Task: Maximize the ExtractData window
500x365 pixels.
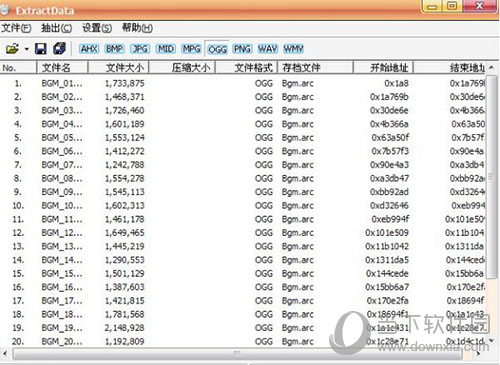Action: tap(452, 6)
